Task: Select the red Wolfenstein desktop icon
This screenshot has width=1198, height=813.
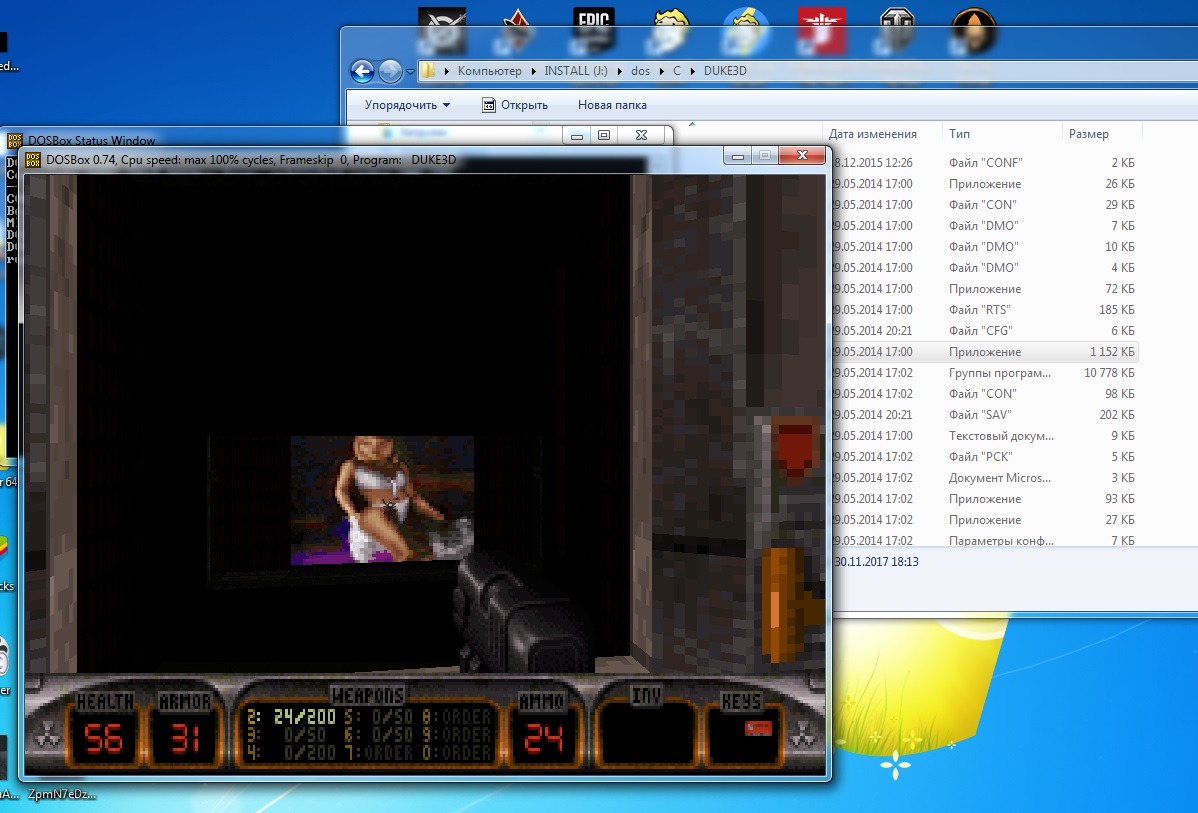Action: click(821, 31)
